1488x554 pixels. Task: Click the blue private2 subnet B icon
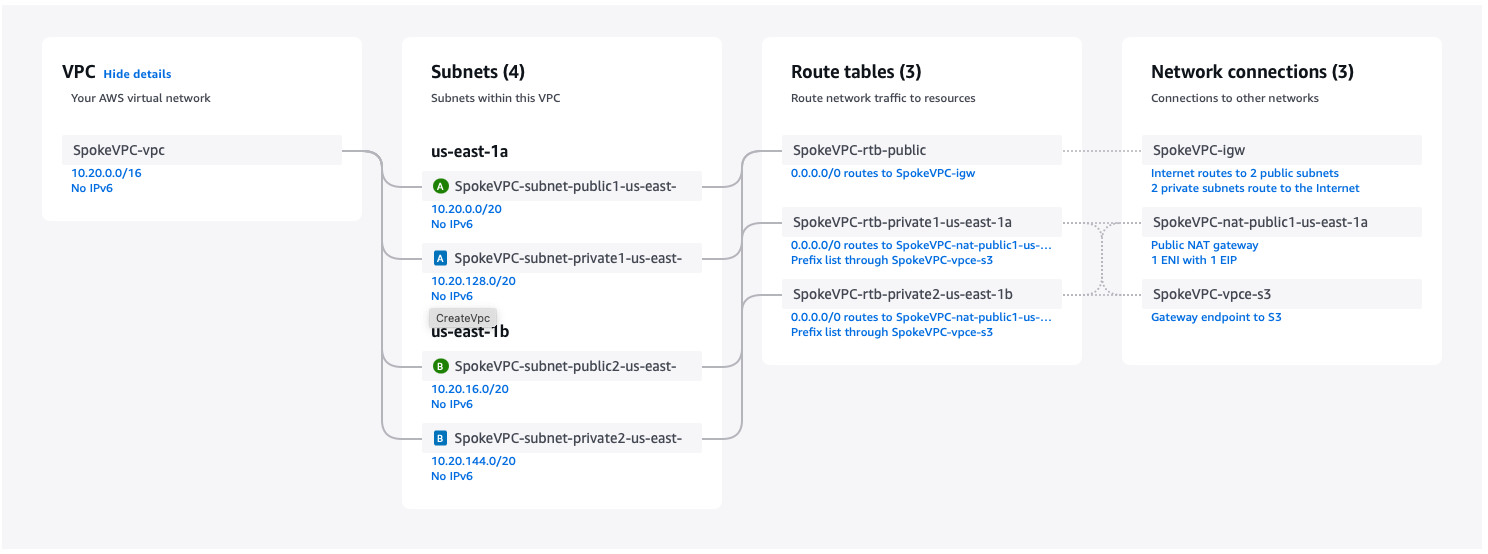pos(440,438)
